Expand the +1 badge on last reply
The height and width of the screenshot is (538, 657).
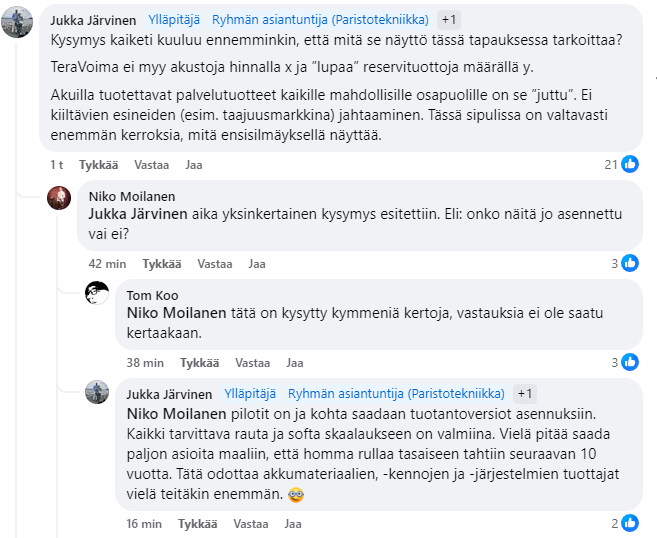[526, 393]
